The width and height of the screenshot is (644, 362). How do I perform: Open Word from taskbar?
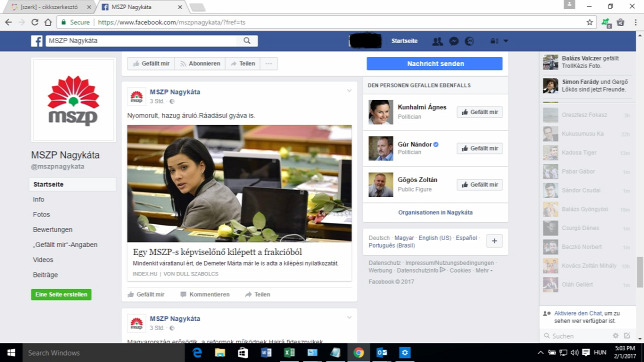(266, 353)
